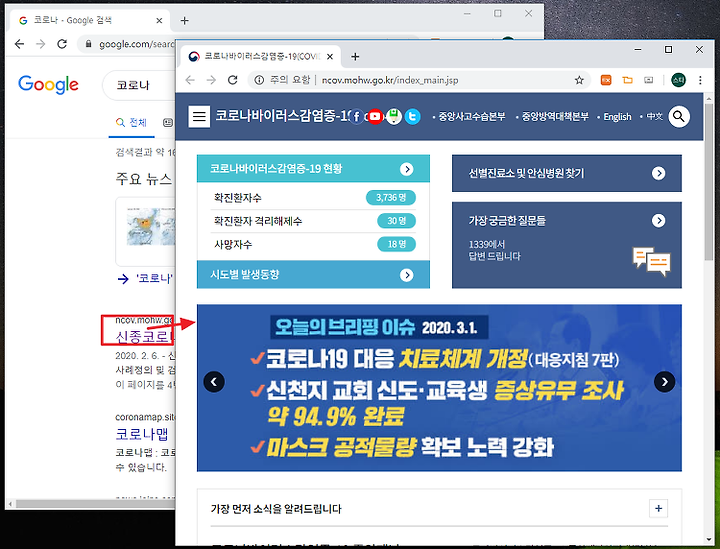The image size is (720, 549).
Task: Go back in the Google search window
Action: click(19, 44)
